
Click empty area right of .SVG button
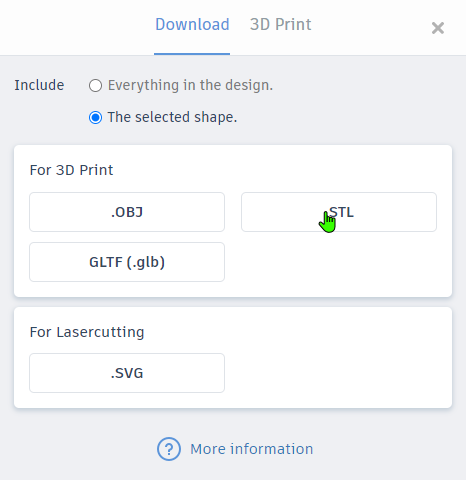point(339,373)
